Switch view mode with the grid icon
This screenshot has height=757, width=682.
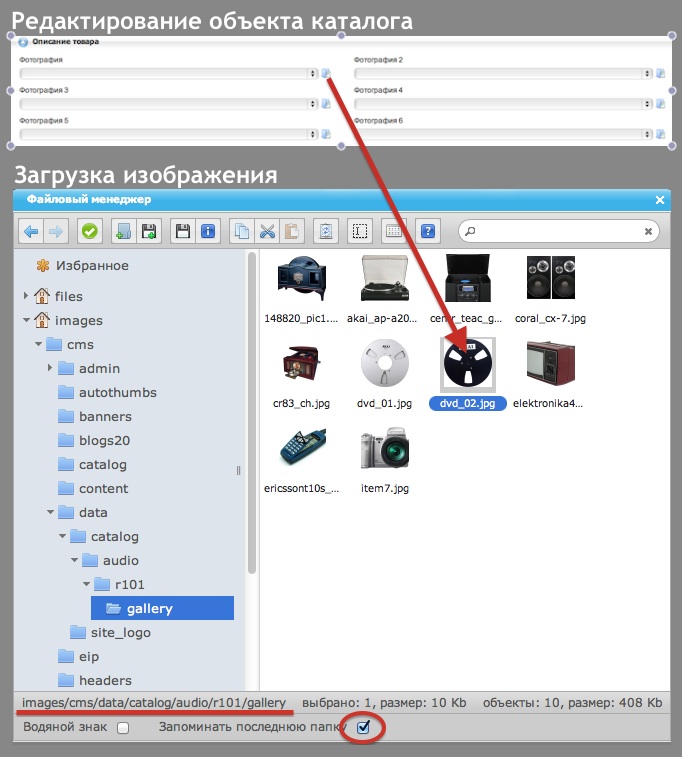point(393,231)
